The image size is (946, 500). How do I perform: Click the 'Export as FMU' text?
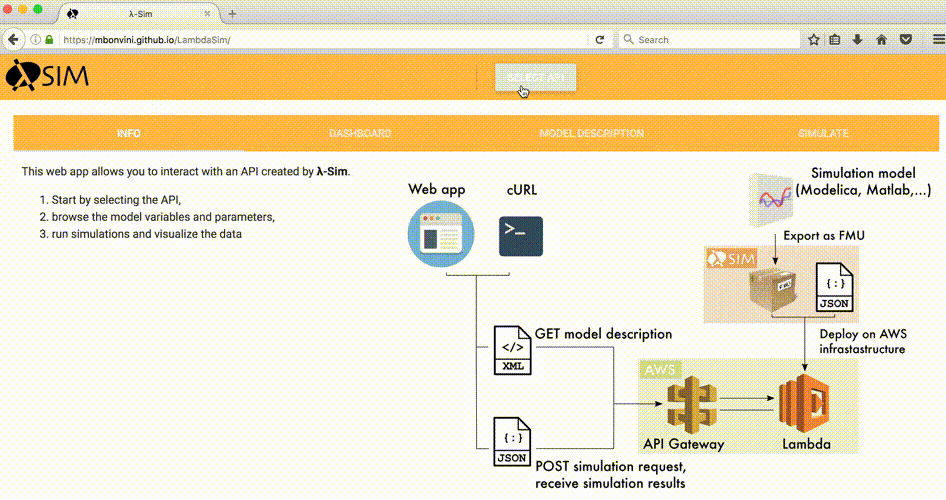[824, 236]
